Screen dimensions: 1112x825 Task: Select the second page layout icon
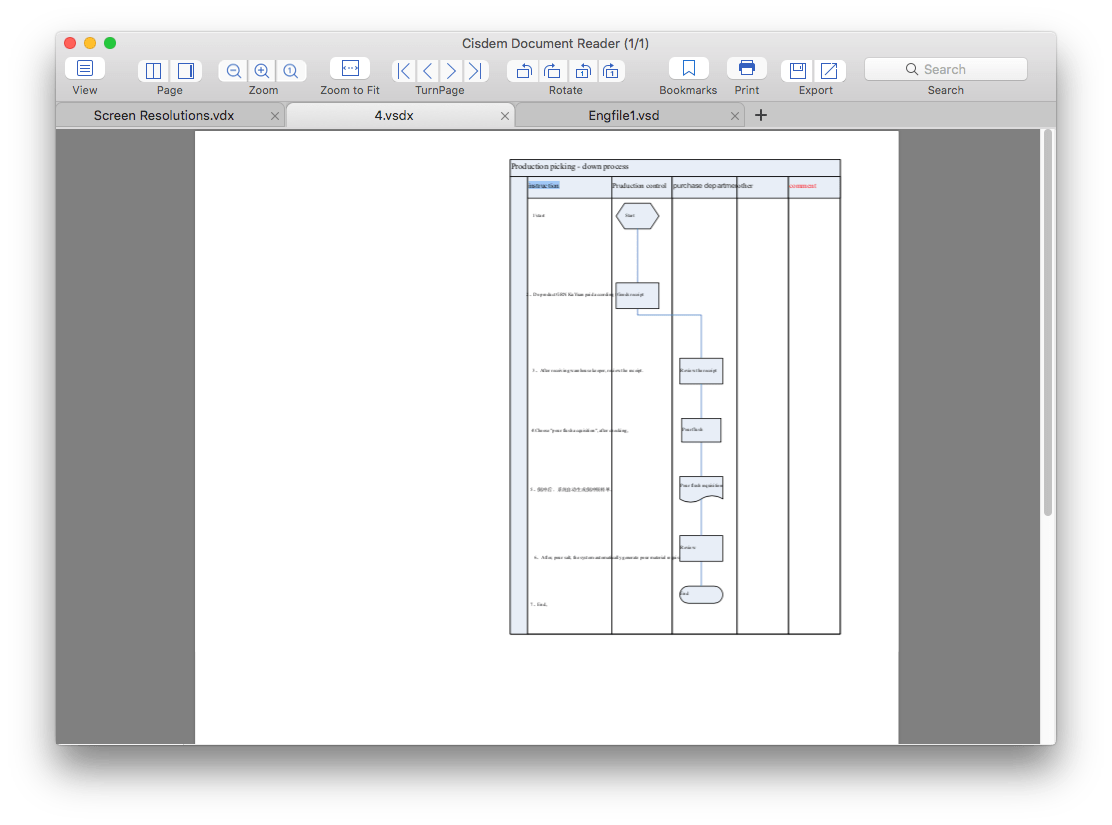coord(185,70)
